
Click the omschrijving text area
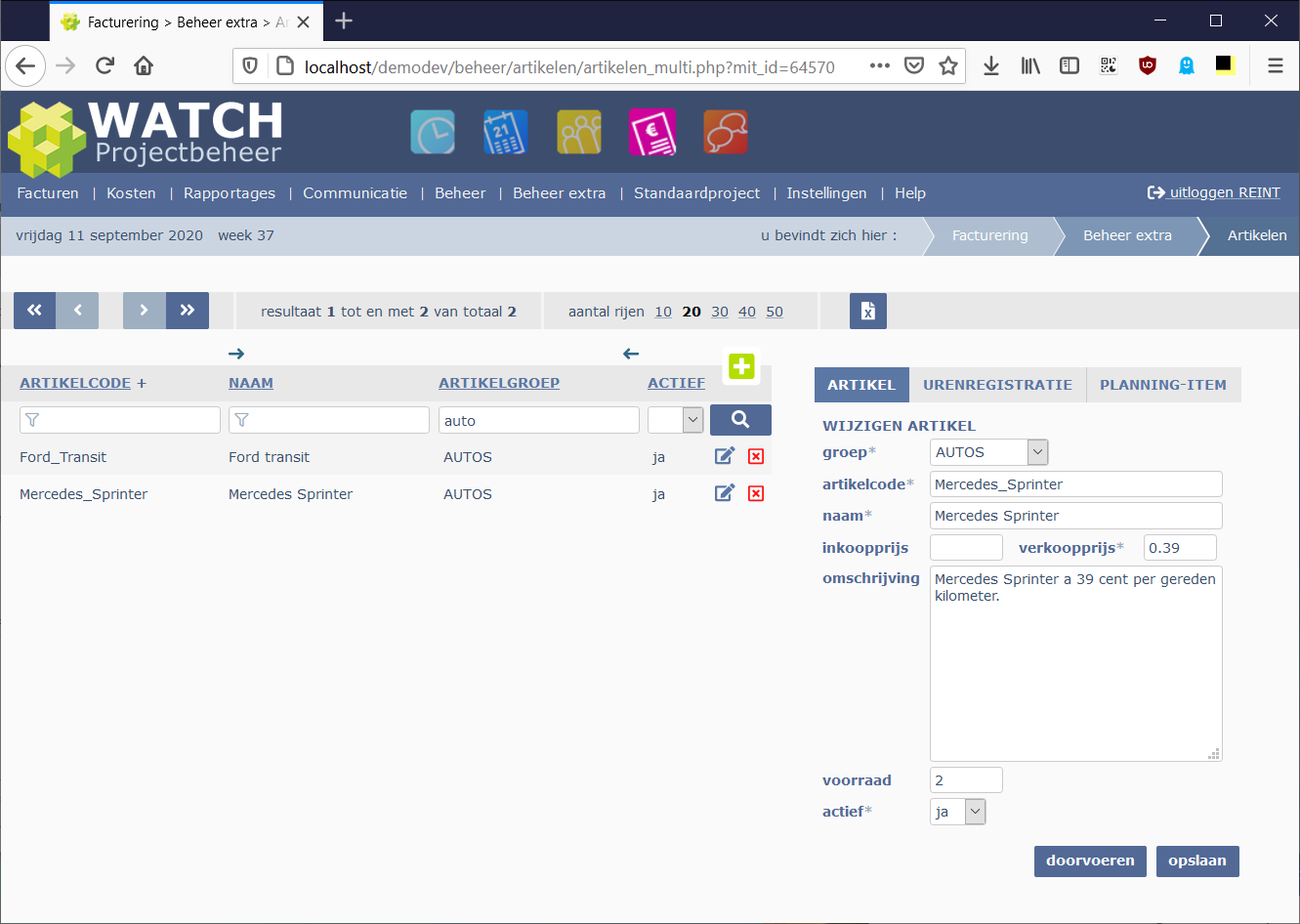coord(1076,663)
